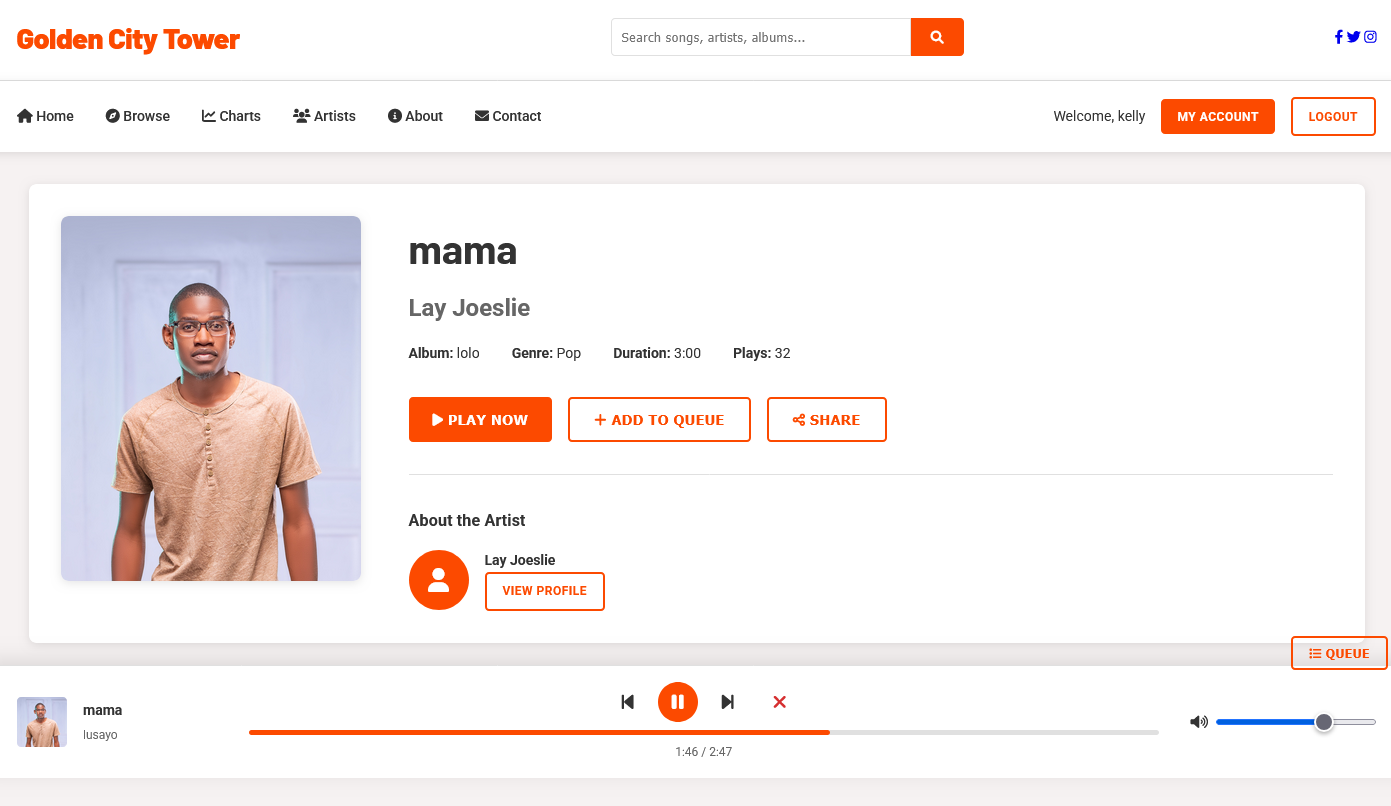Click the orange search magnifier button
Viewport: 1391px width, 806px height.
coord(937,37)
